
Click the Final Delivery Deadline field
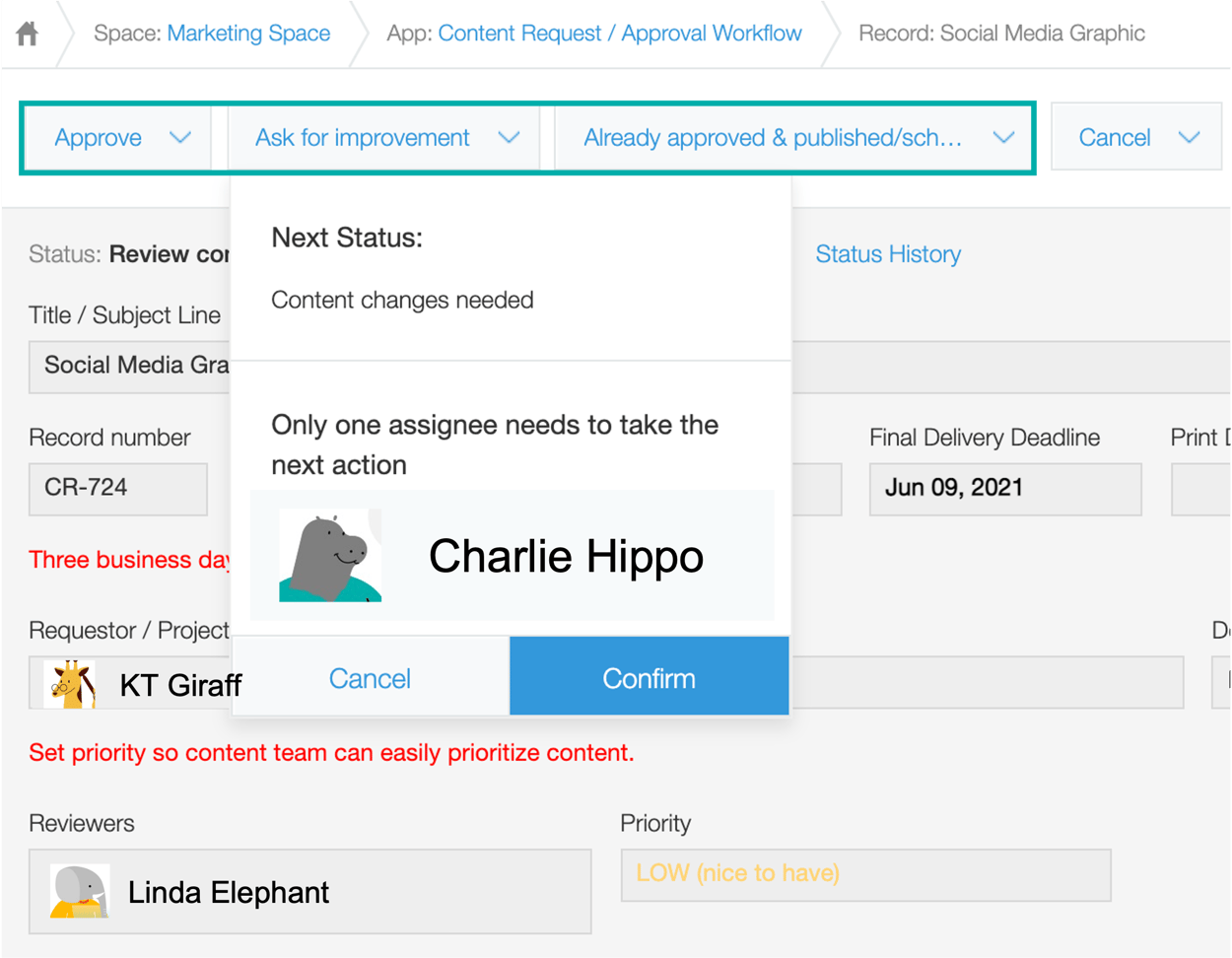coord(1004,490)
